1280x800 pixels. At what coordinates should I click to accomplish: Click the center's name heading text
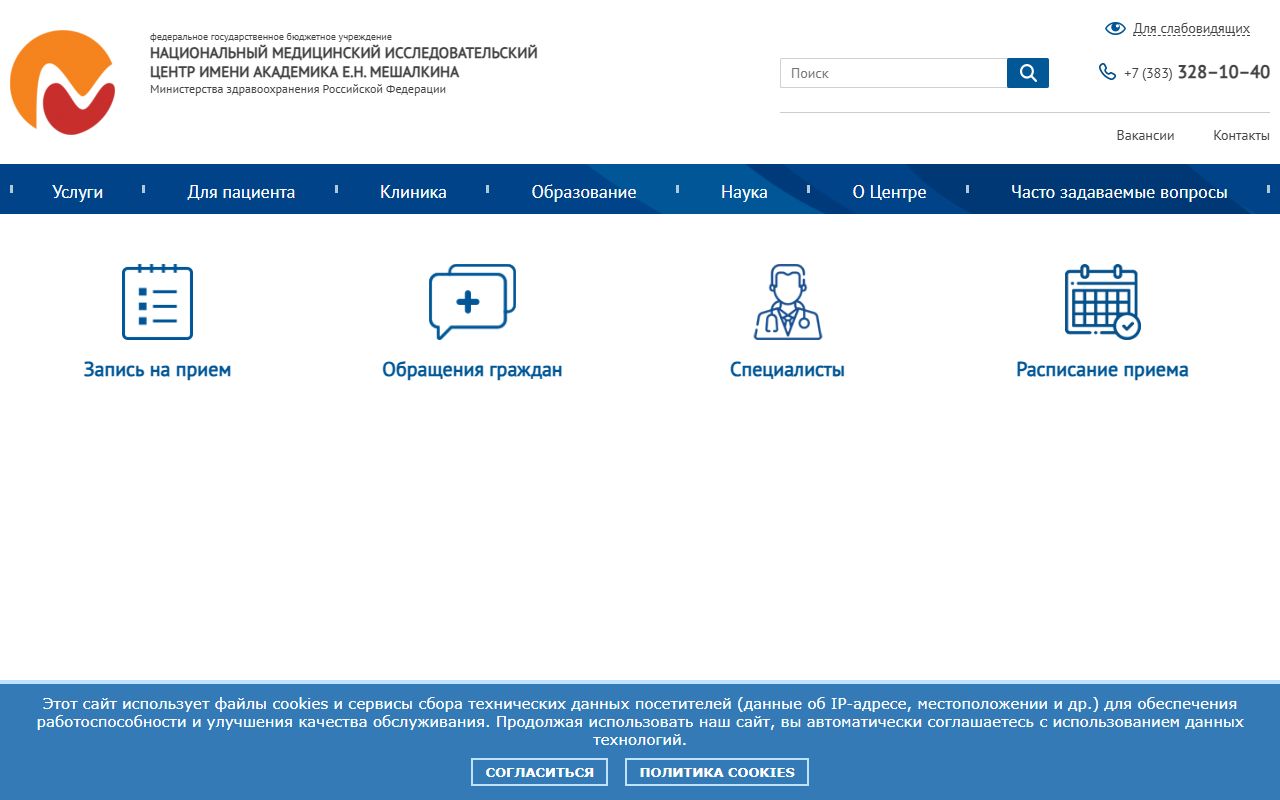[x=344, y=62]
